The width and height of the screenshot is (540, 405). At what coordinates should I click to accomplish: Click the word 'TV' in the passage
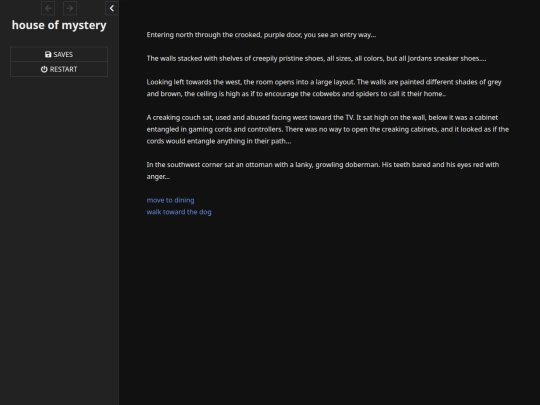tap(349, 117)
